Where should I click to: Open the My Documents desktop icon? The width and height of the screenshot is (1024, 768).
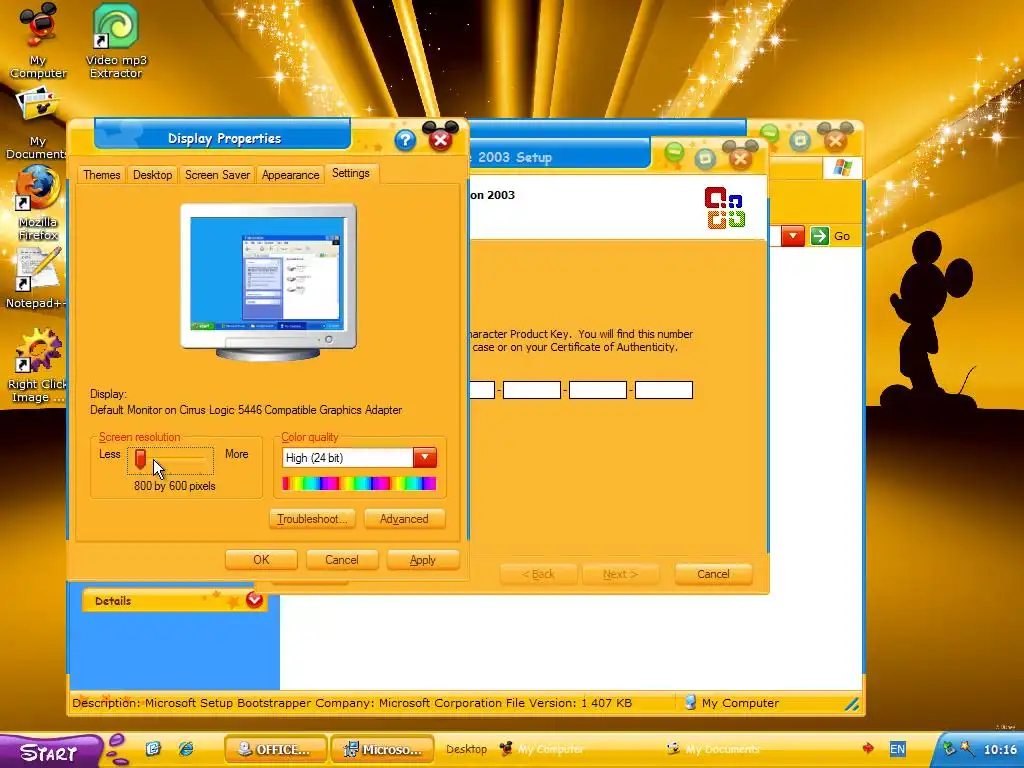[37, 124]
